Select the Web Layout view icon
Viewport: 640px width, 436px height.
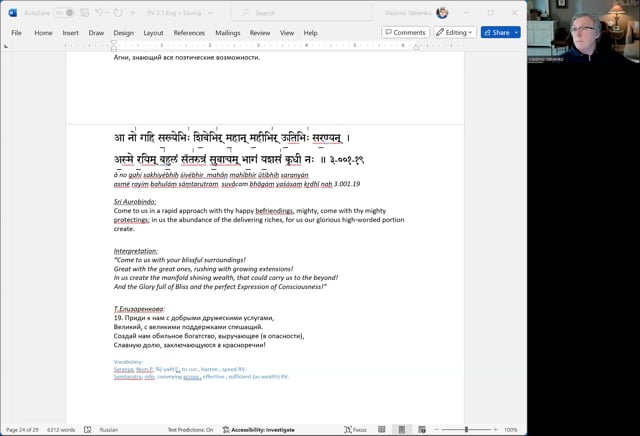coord(422,429)
